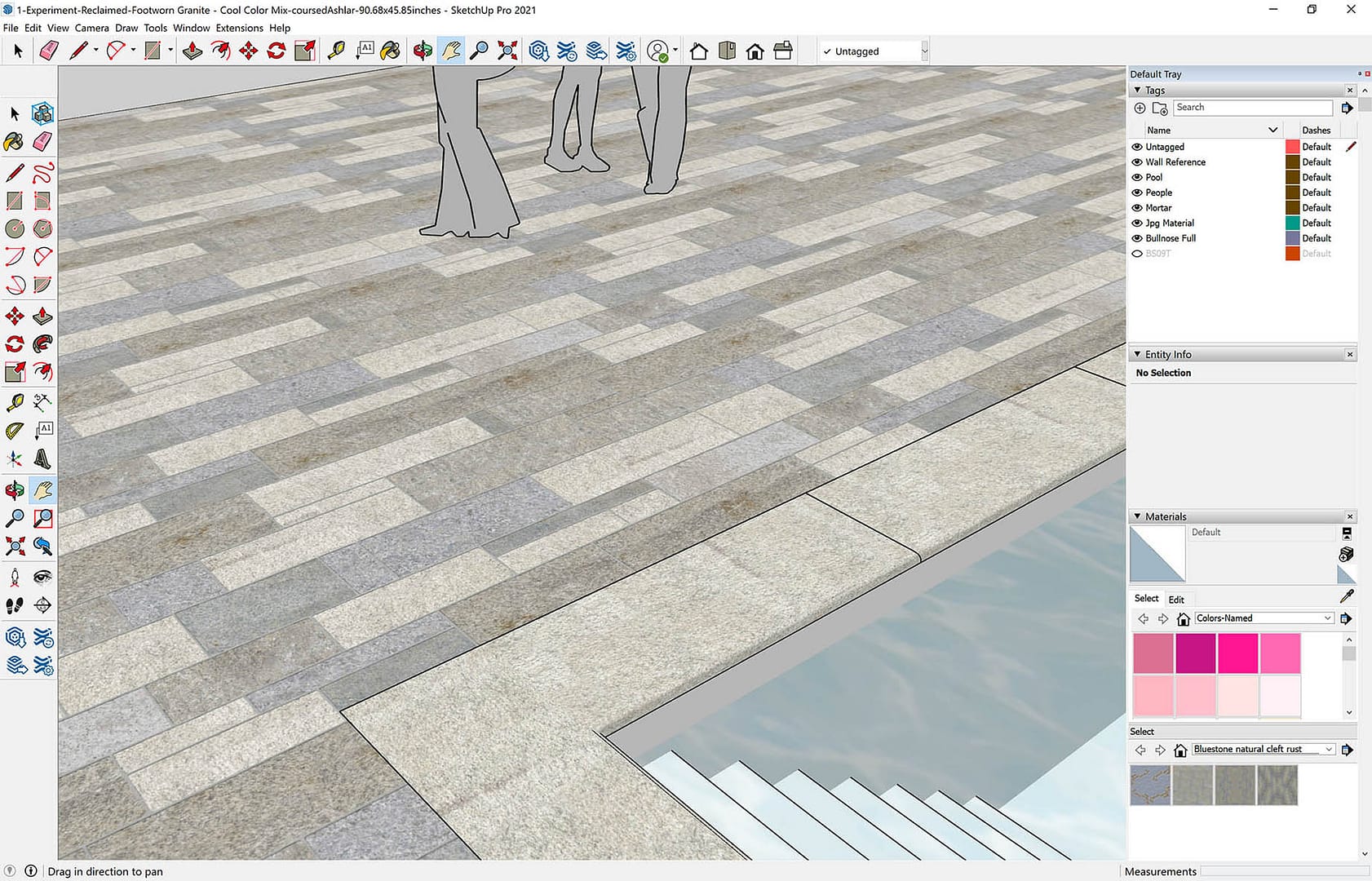Click the Add Tag plus icon

(x=1140, y=108)
